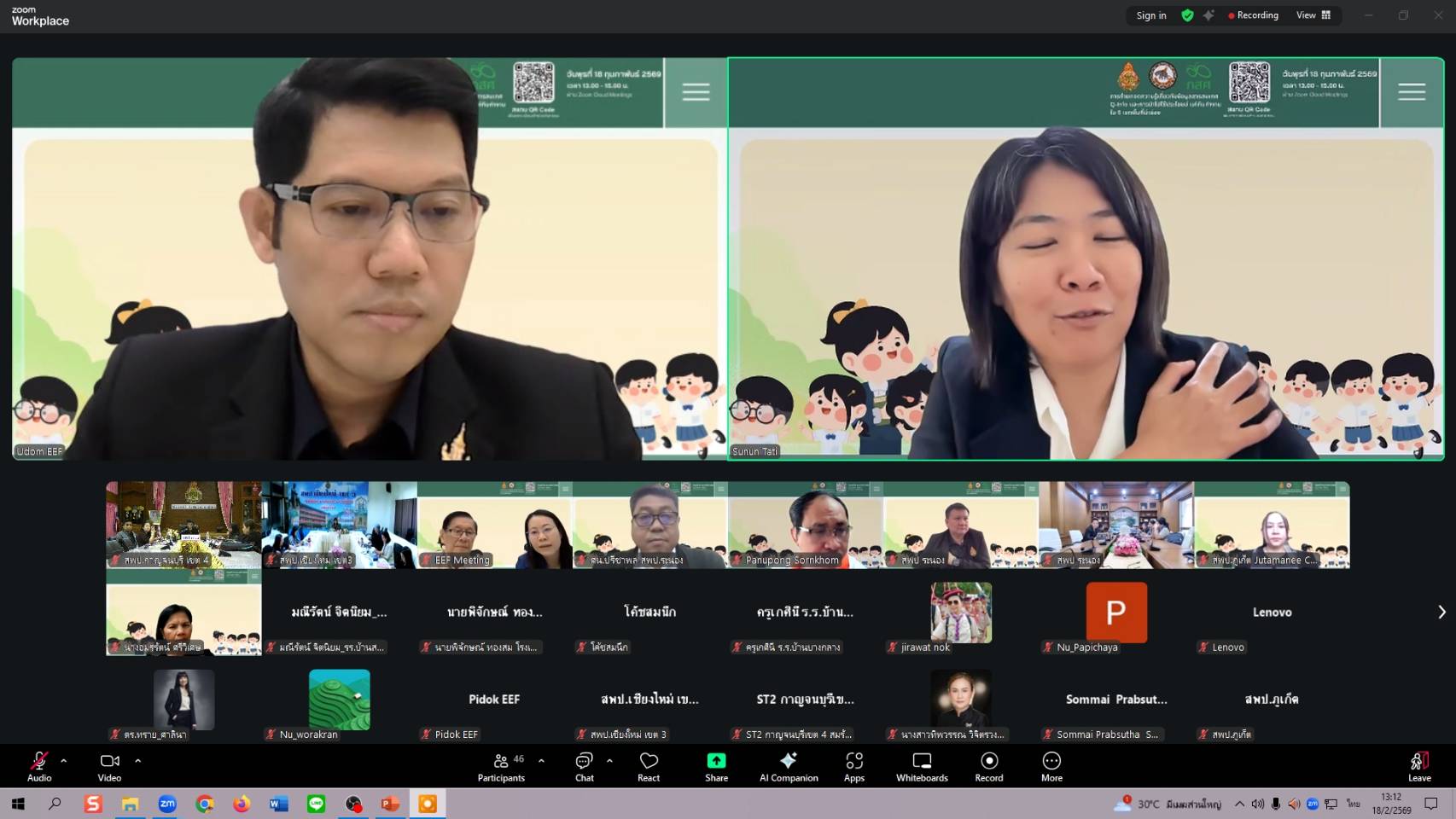Open the View layout menu
This screenshot has width=1456, height=819.
(x=1313, y=15)
